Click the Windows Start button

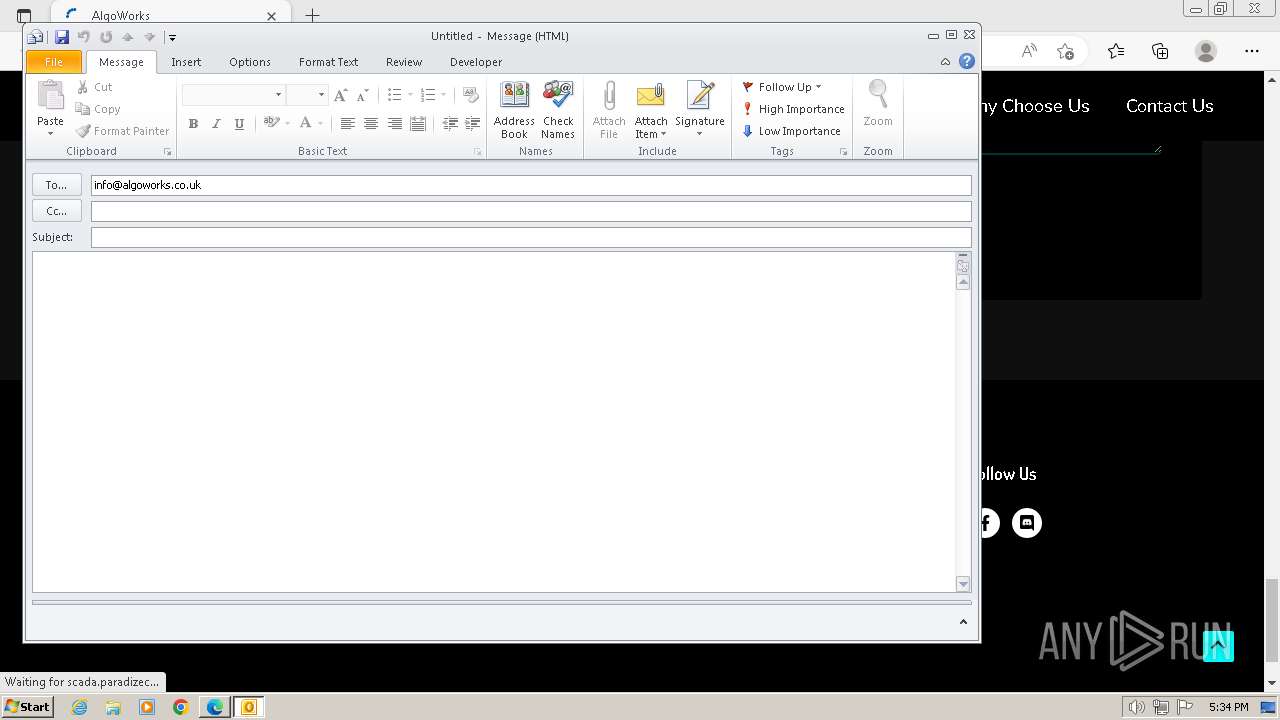(x=28, y=706)
